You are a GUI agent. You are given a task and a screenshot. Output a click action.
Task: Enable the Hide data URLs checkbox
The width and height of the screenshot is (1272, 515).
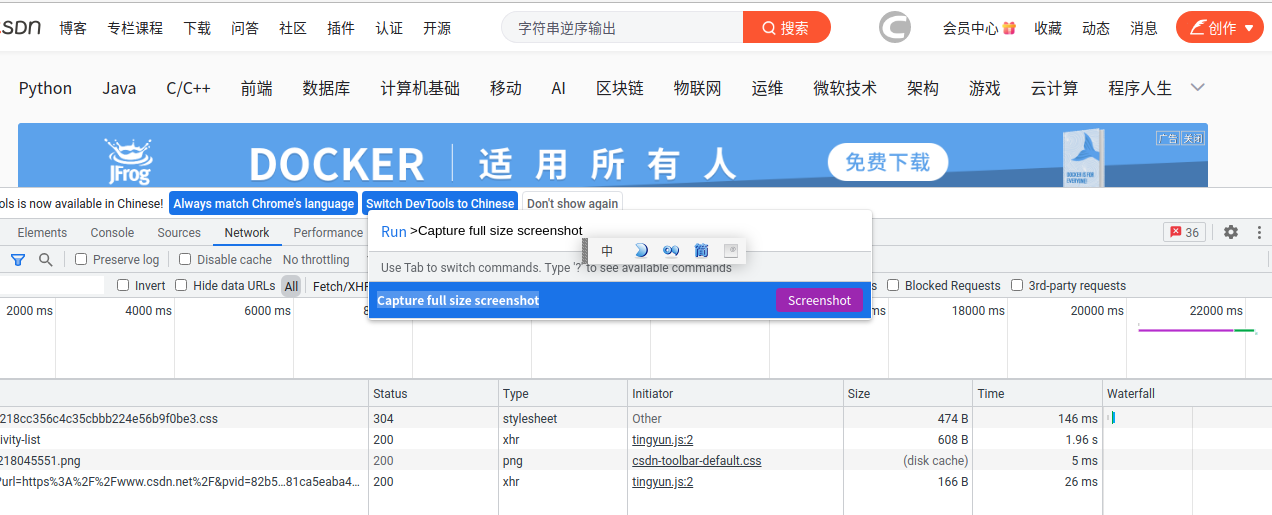coord(181,285)
